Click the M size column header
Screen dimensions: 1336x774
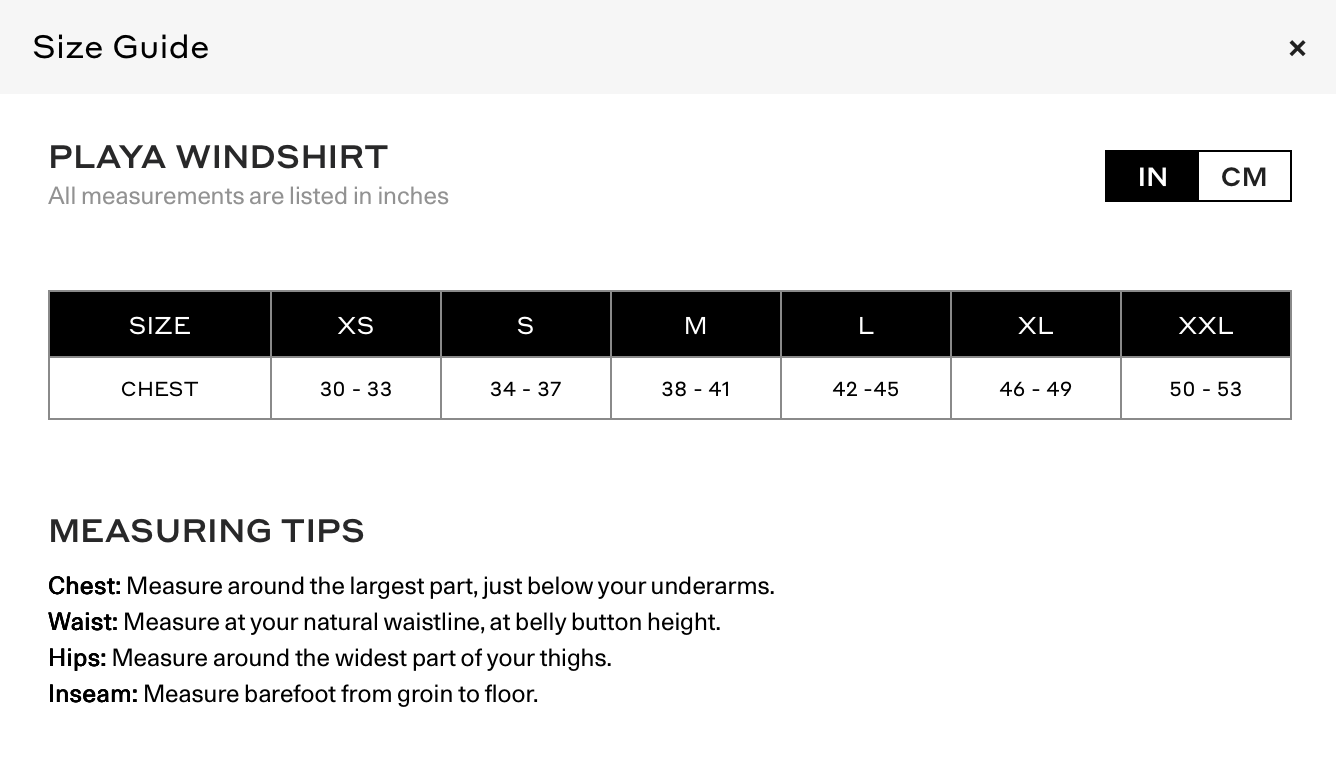tap(696, 324)
